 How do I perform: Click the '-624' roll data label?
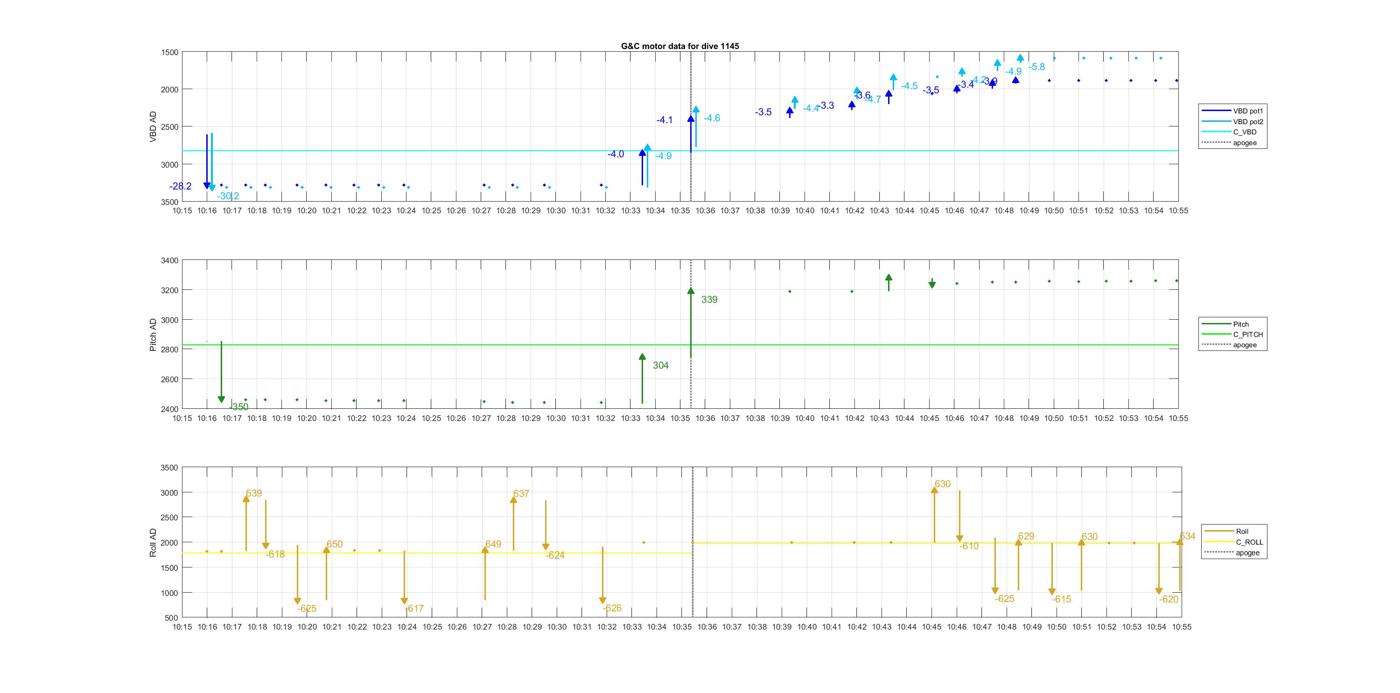coord(555,554)
